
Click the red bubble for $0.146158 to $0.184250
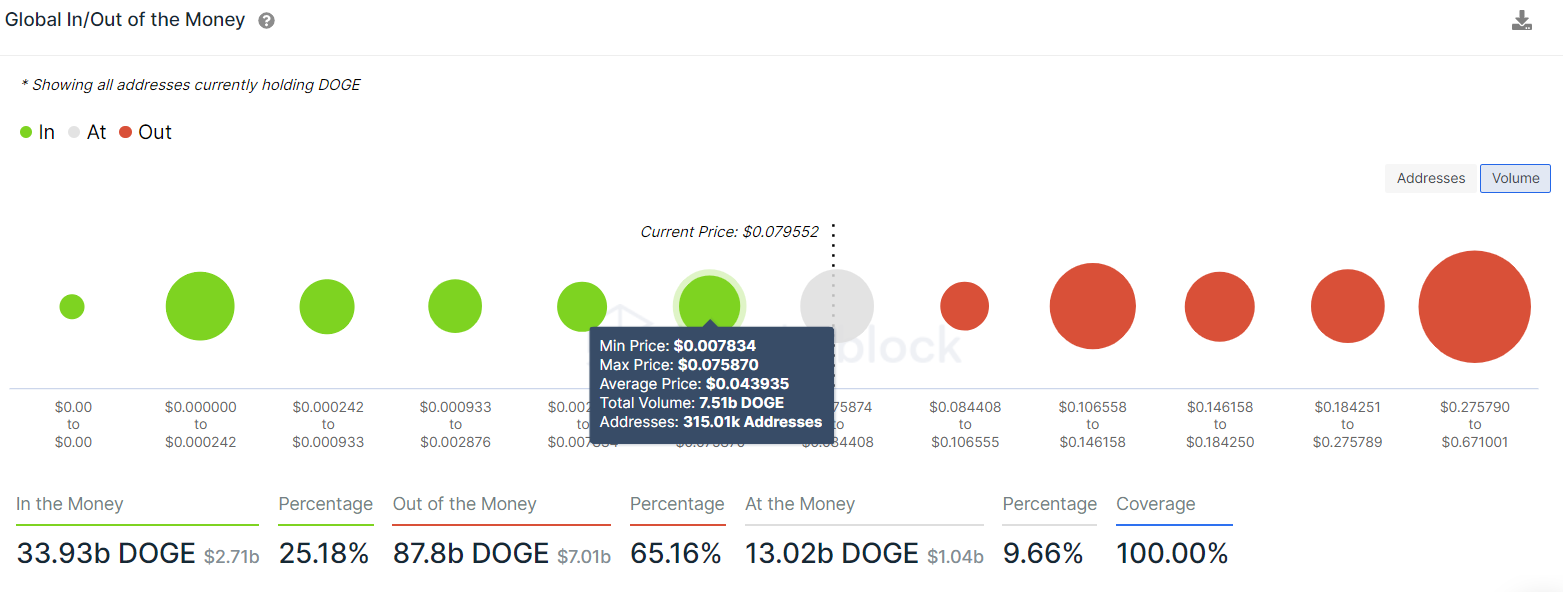tap(1220, 307)
